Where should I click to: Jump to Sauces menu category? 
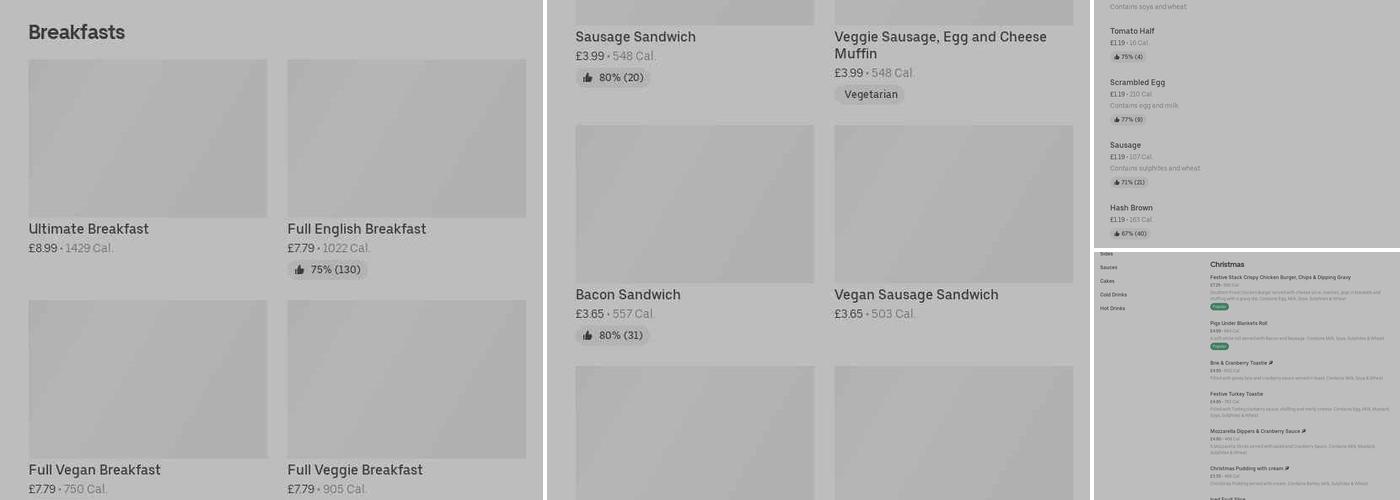click(1108, 268)
